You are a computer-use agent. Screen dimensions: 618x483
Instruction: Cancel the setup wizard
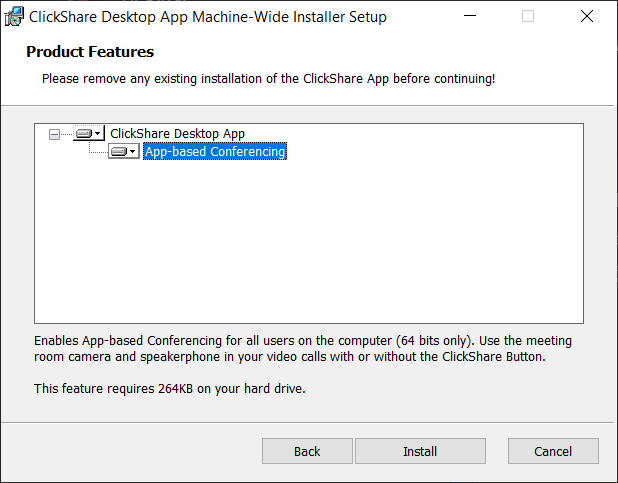(553, 451)
